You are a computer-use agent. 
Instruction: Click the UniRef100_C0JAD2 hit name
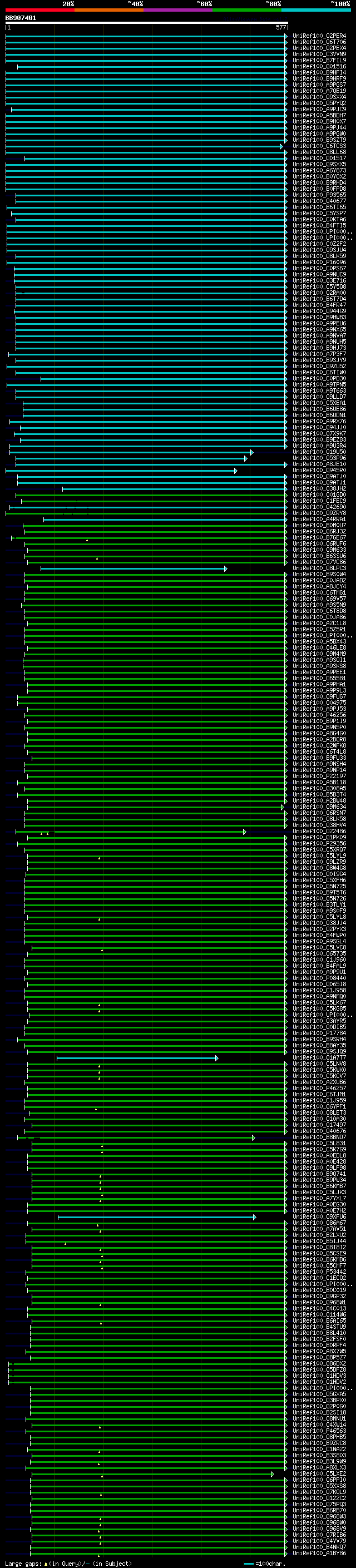tap(319, 581)
